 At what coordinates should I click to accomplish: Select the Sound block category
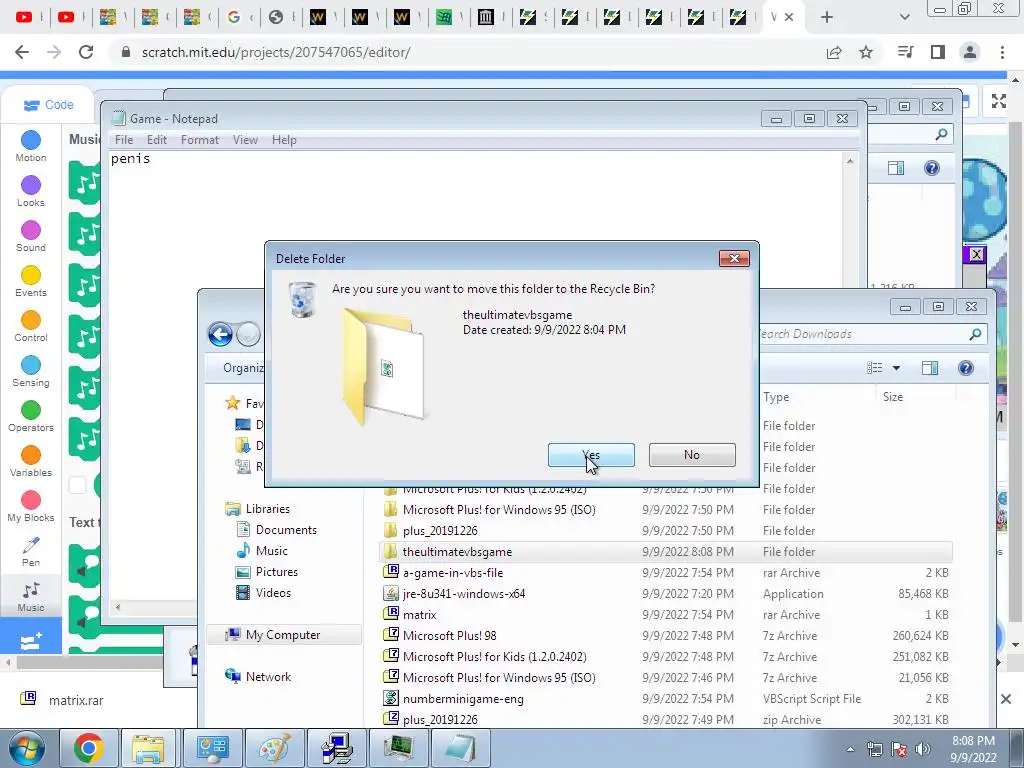[x=31, y=236]
